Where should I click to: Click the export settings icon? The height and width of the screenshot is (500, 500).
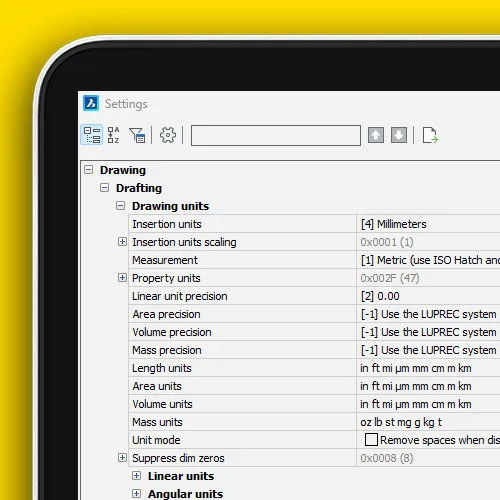point(430,135)
